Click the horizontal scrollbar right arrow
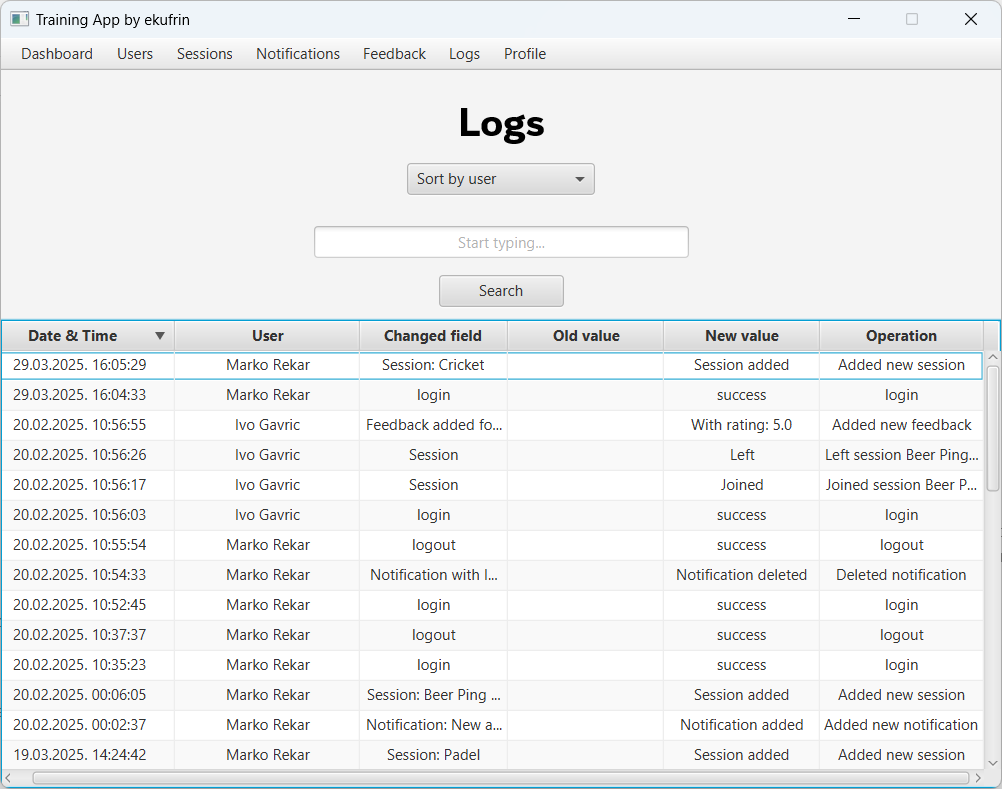This screenshot has height=789, width=1002. pos(978,778)
